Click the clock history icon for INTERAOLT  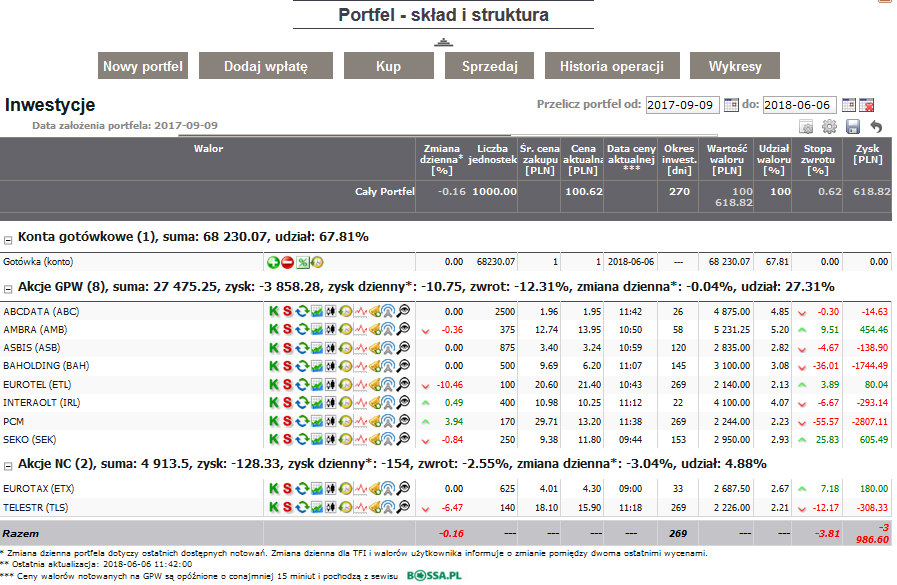(345, 403)
